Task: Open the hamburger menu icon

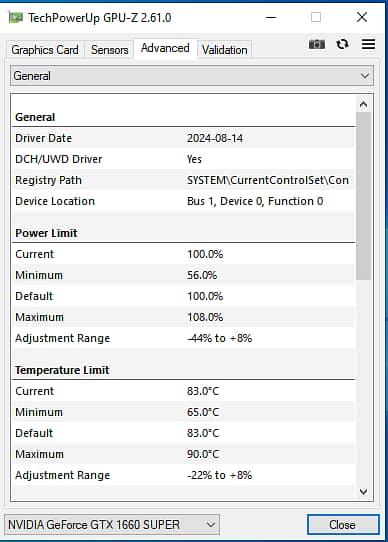Action: click(x=368, y=44)
